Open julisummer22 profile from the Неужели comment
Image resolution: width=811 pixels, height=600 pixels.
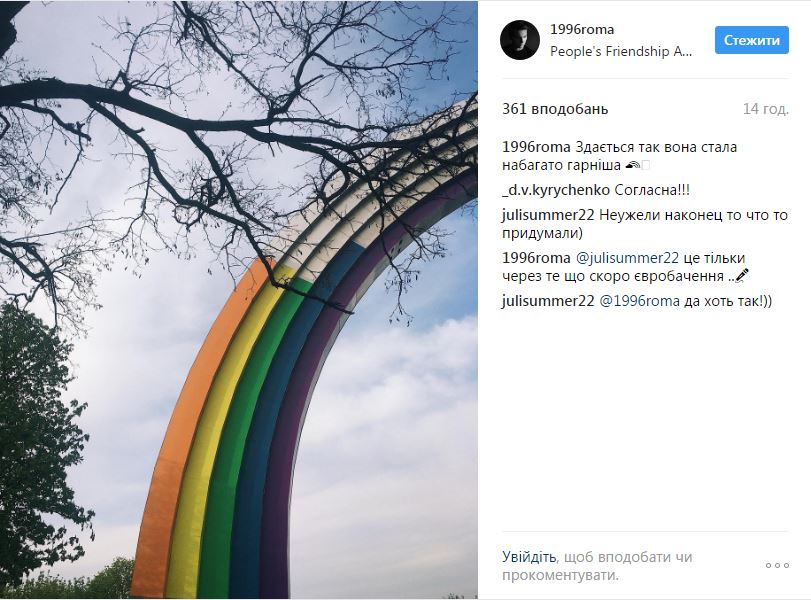coord(548,215)
